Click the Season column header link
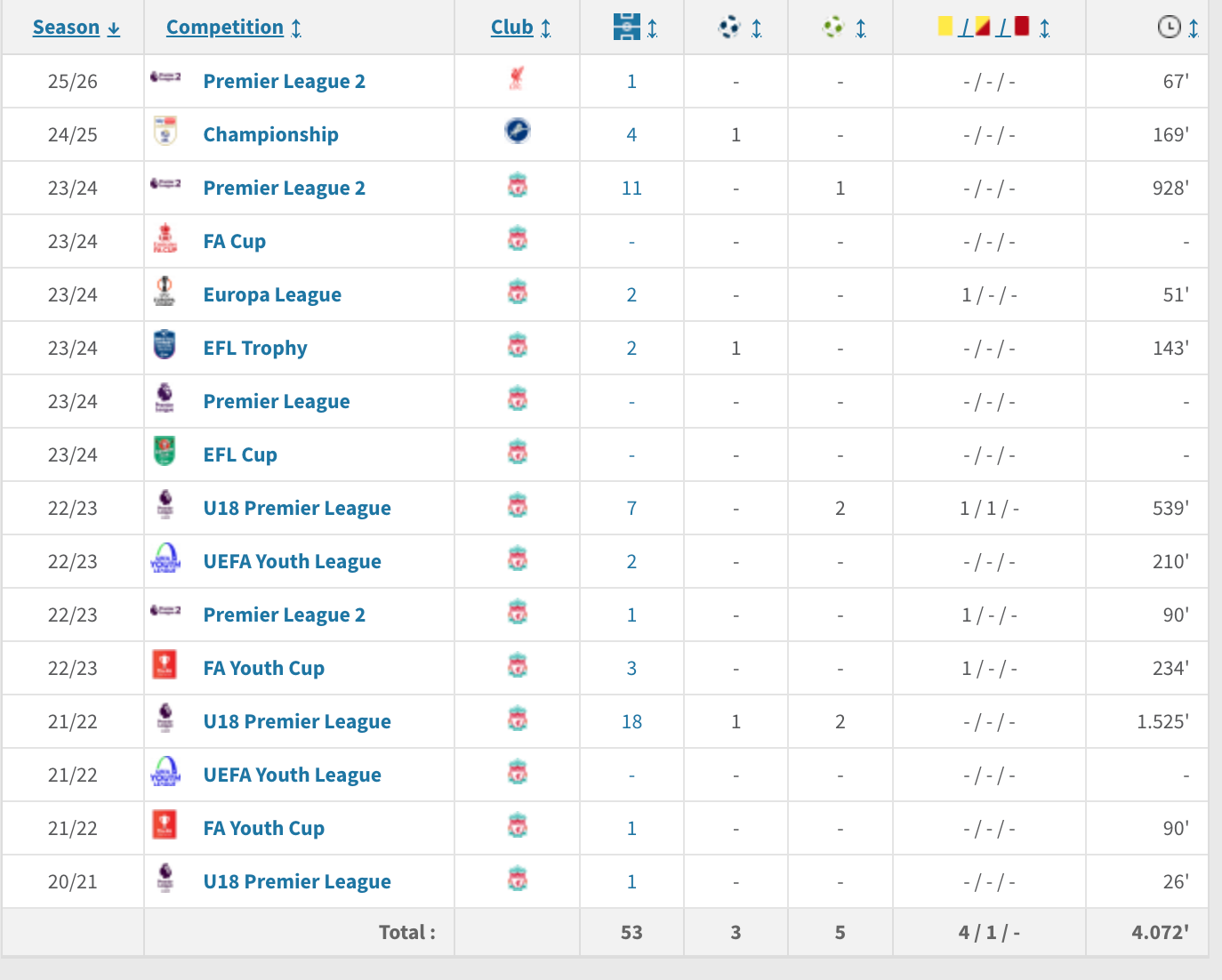 click(66, 28)
